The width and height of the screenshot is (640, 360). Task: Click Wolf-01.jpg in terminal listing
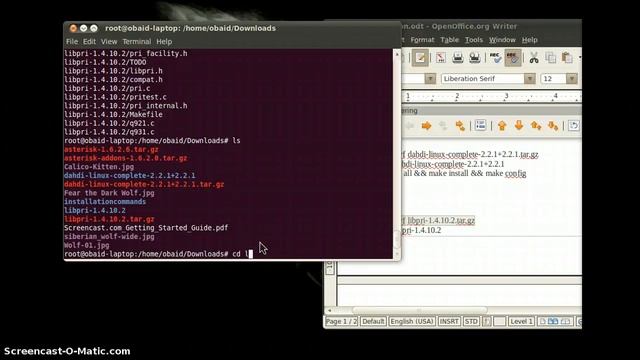click(87, 245)
